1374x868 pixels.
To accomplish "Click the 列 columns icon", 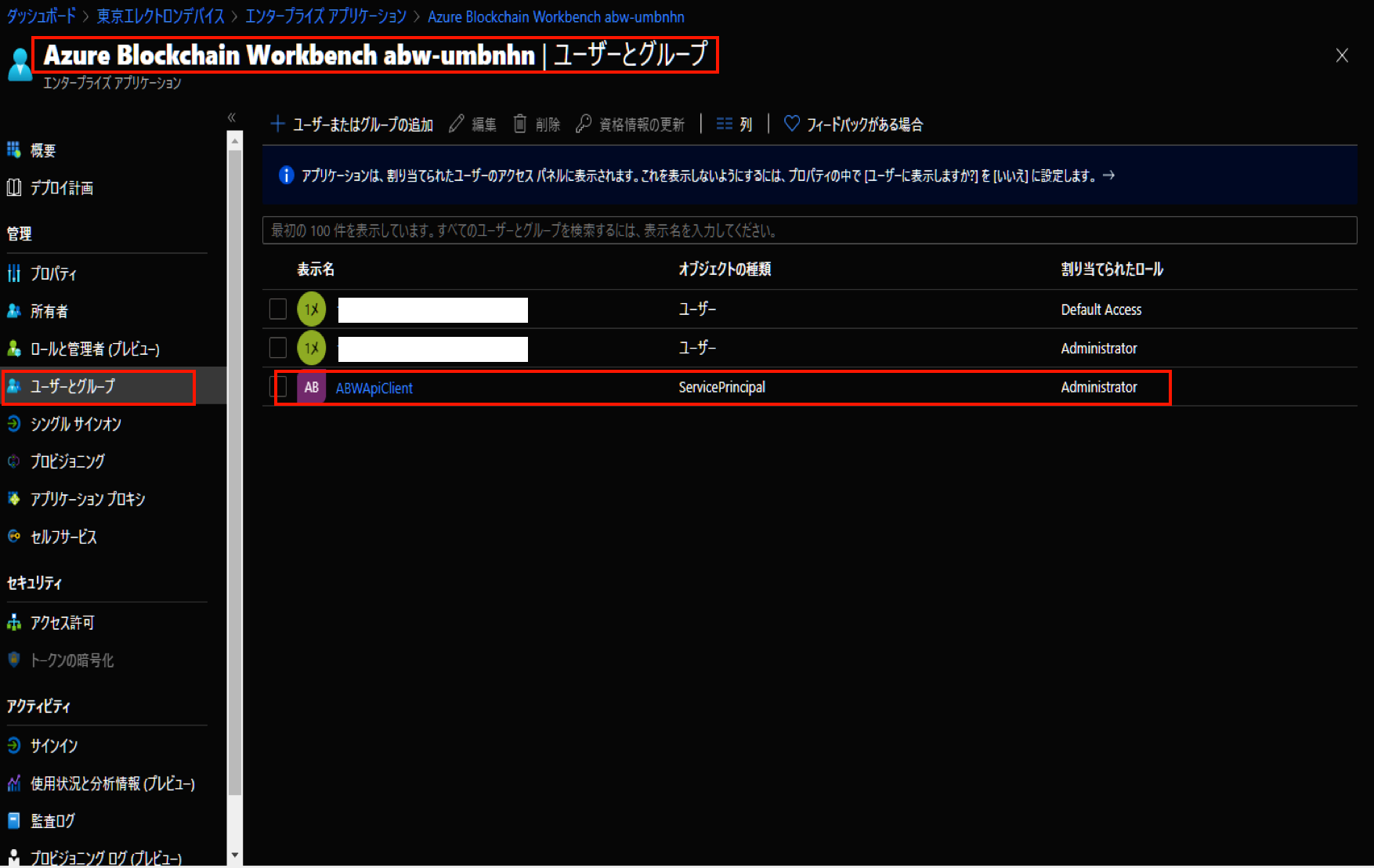I will pos(725,124).
